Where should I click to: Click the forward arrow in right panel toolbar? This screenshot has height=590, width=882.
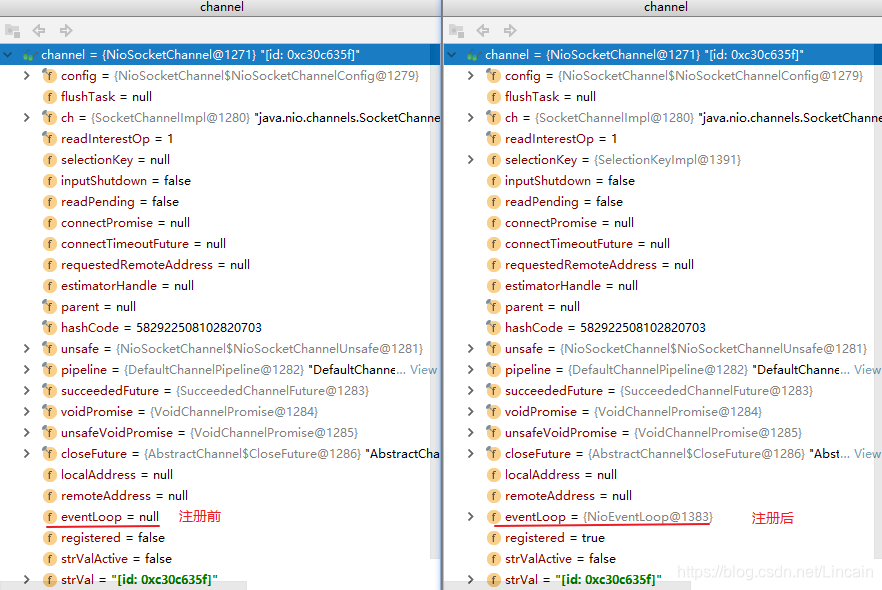pos(510,30)
